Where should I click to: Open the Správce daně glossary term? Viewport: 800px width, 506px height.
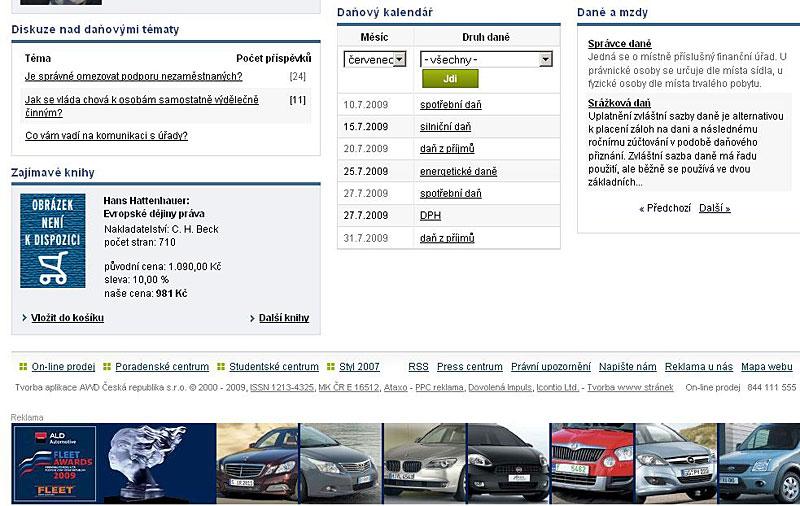click(x=619, y=43)
